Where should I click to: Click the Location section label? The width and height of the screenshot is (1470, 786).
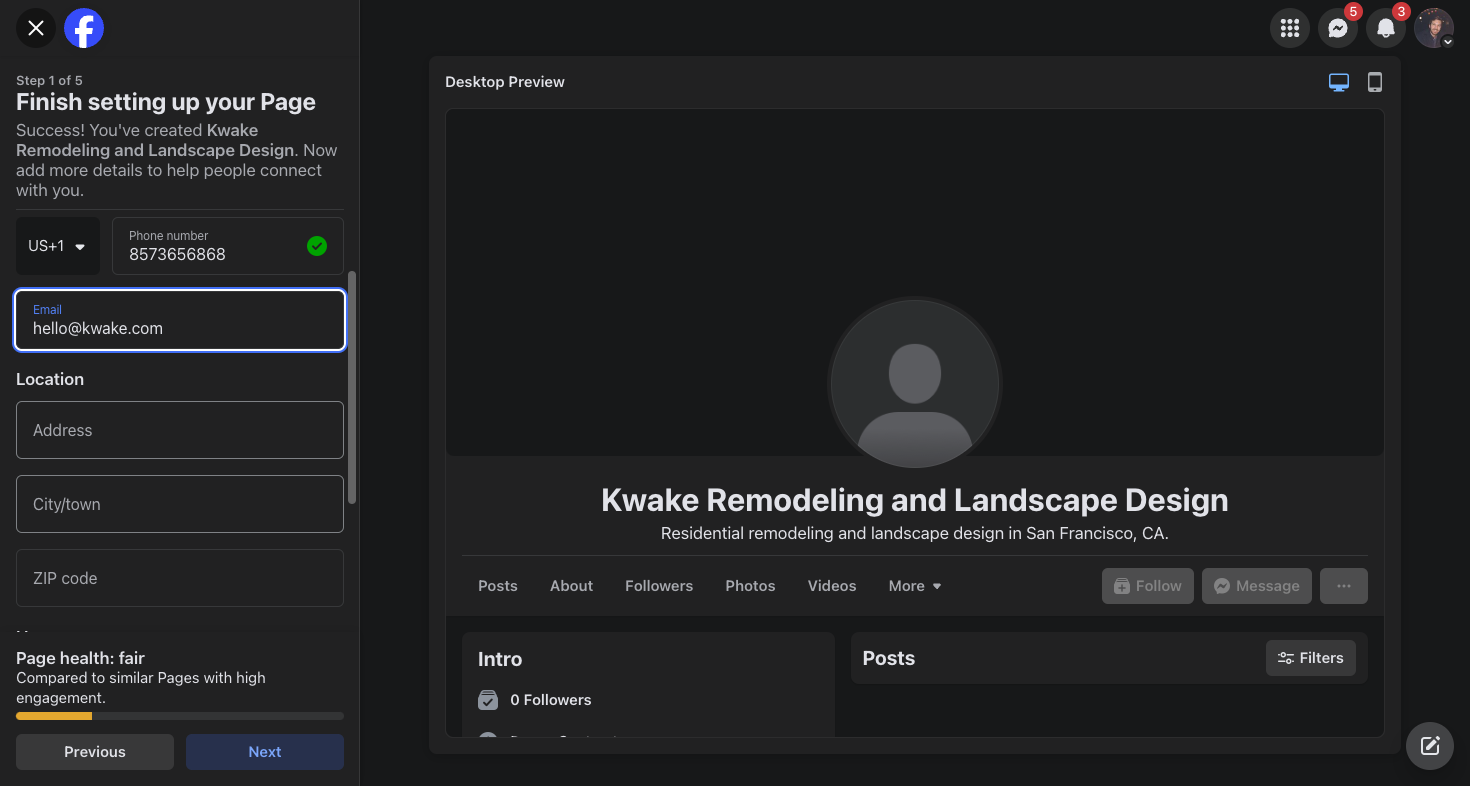(x=50, y=379)
